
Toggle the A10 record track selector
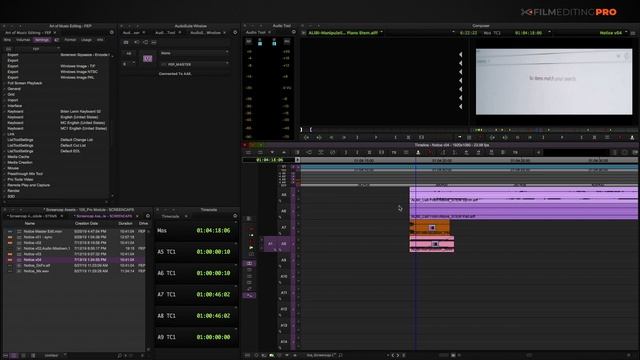(284, 277)
